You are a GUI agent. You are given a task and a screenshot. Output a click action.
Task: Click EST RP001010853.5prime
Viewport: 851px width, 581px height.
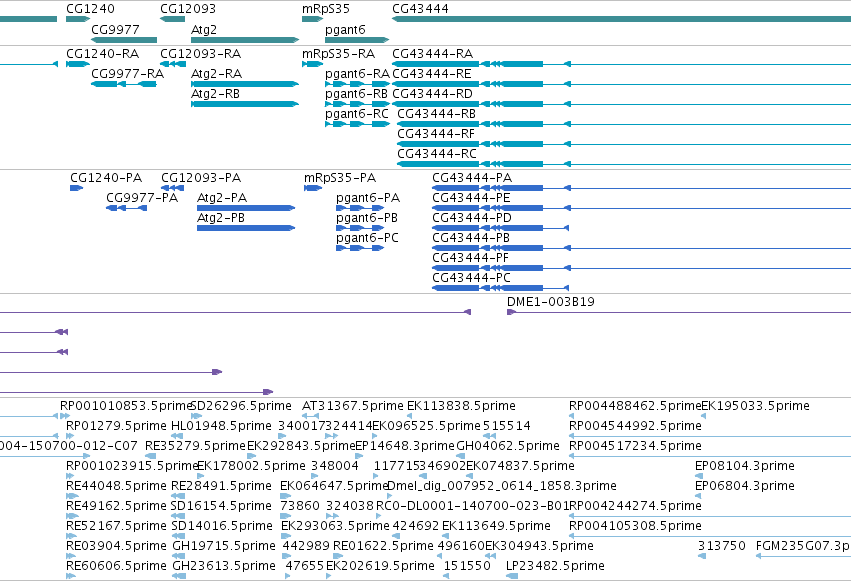[126, 406]
